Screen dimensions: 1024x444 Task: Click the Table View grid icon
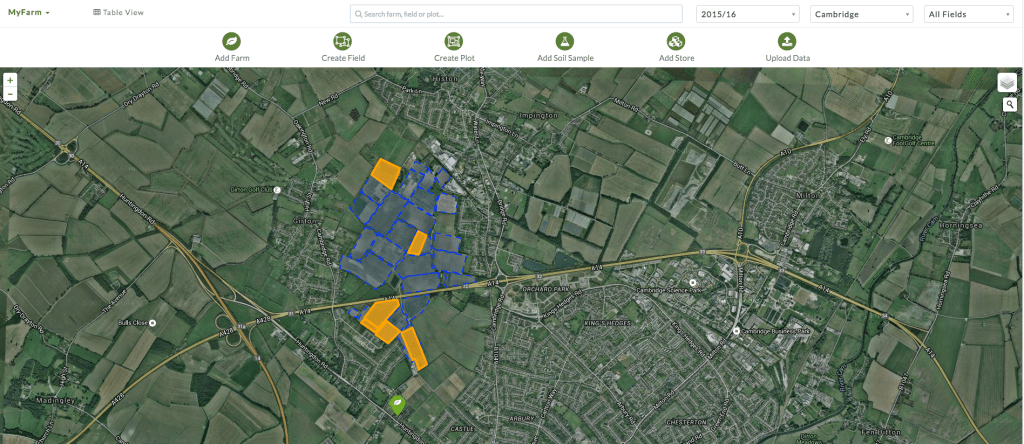tap(97, 12)
